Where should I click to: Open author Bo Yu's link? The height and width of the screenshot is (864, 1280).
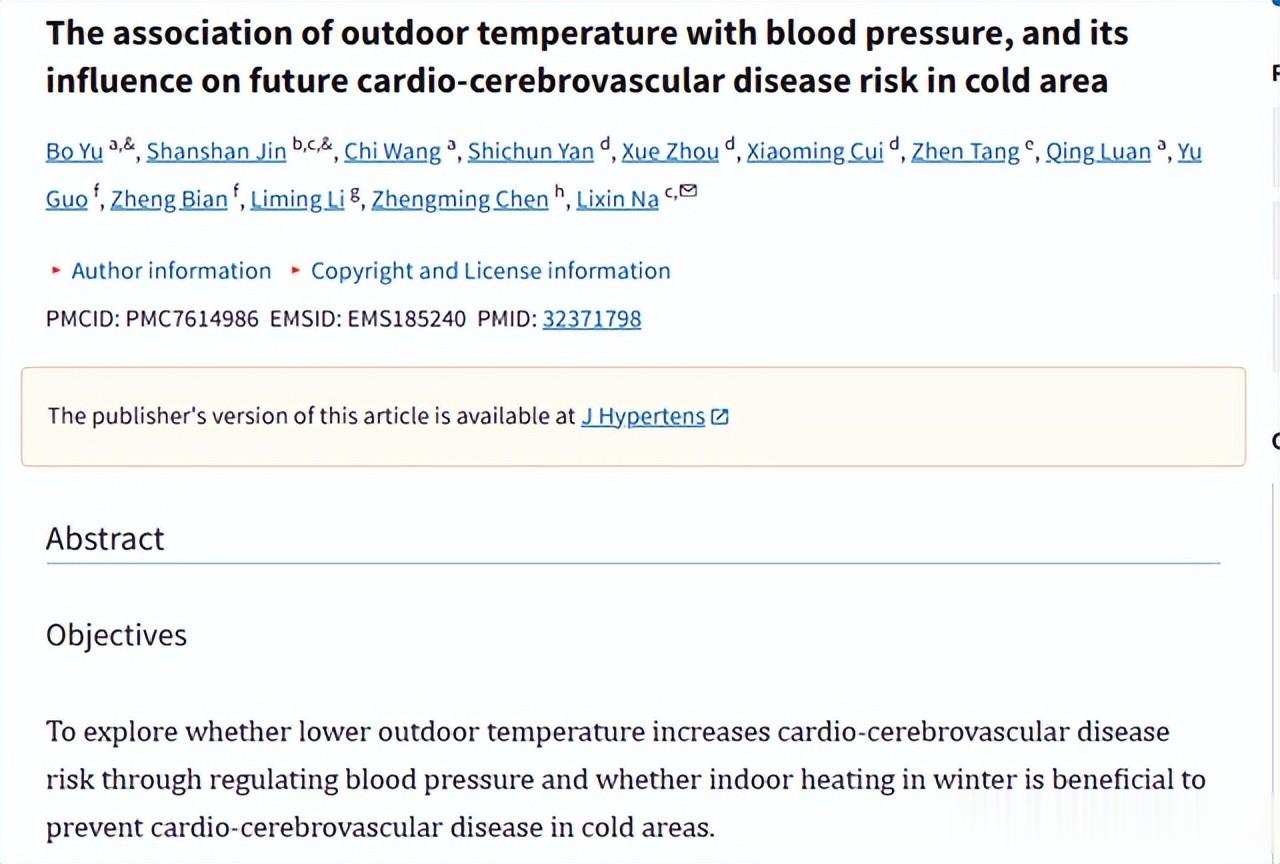point(74,152)
